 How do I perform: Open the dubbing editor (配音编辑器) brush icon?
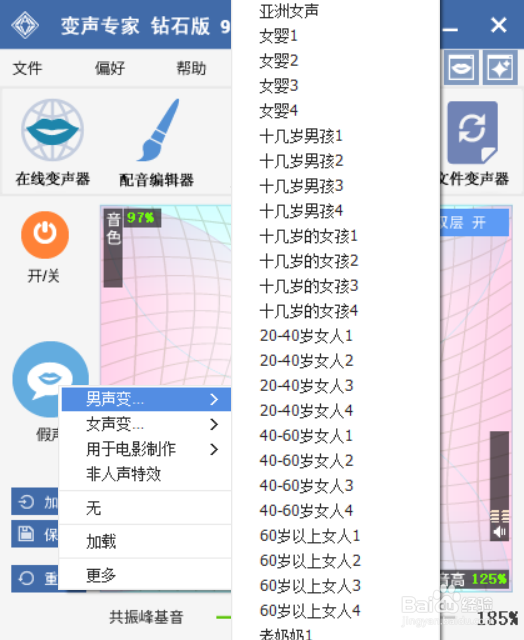coord(159,130)
